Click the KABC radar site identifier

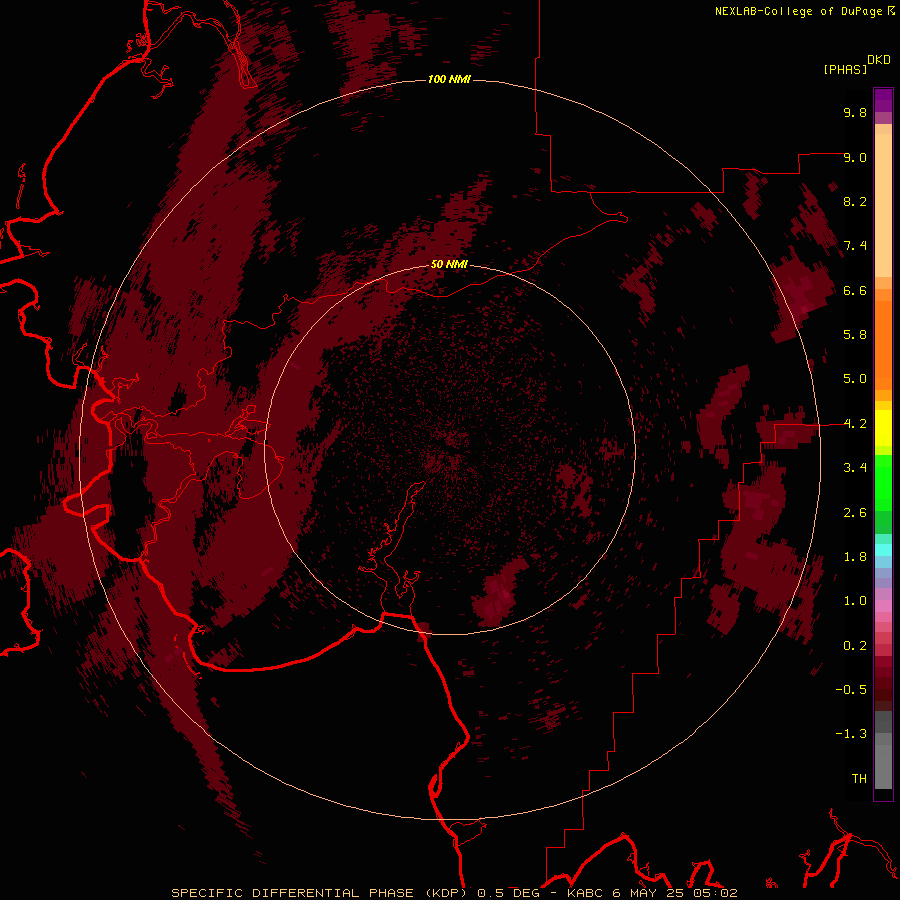(x=585, y=893)
